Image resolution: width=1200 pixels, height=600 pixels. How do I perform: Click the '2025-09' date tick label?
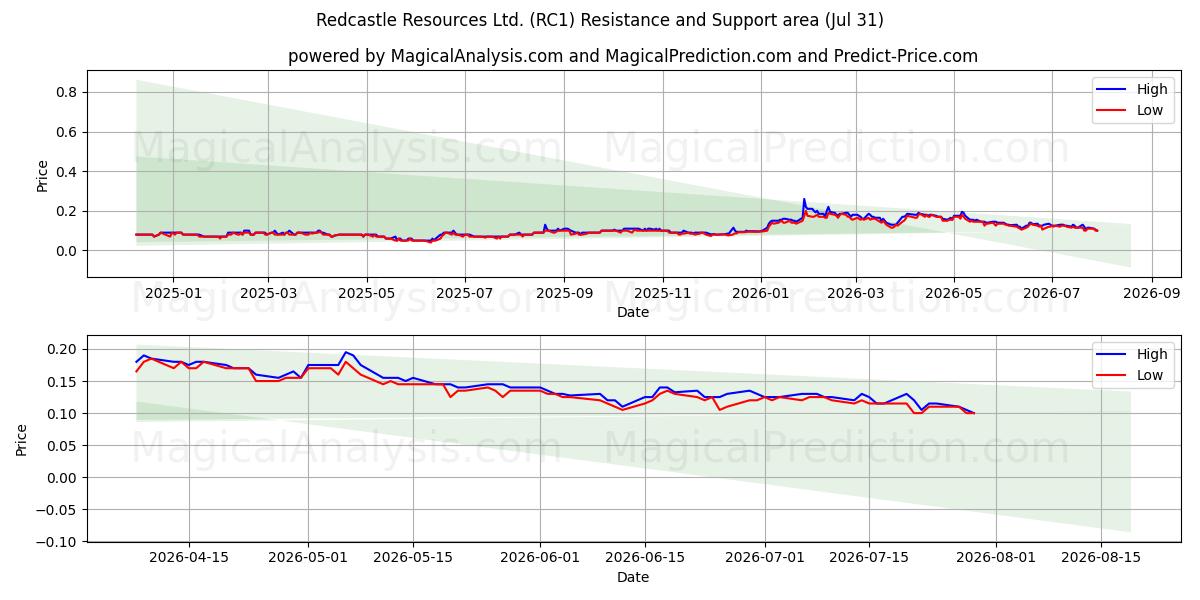(564, 293)
